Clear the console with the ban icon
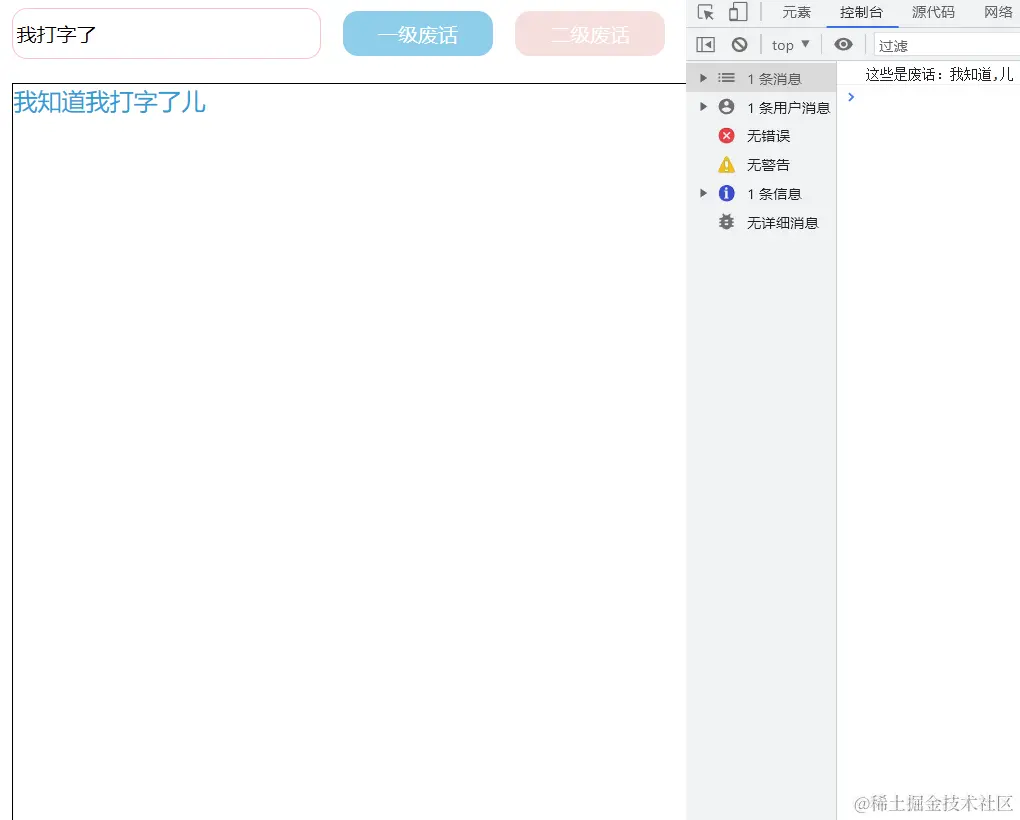The height and width of the screenshot is (820, 1020). [x=739, y=44]
